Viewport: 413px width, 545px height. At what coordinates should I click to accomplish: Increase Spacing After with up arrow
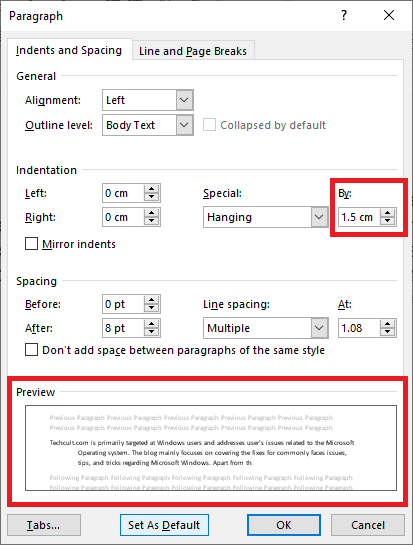click(152, 324)
